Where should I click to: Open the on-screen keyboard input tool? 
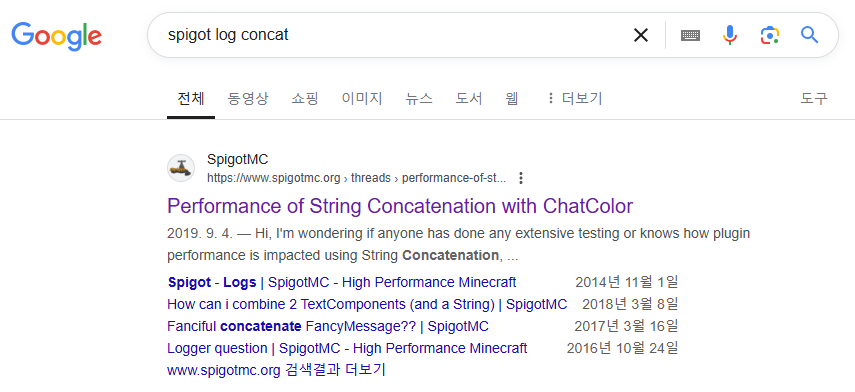click(690, 35)
